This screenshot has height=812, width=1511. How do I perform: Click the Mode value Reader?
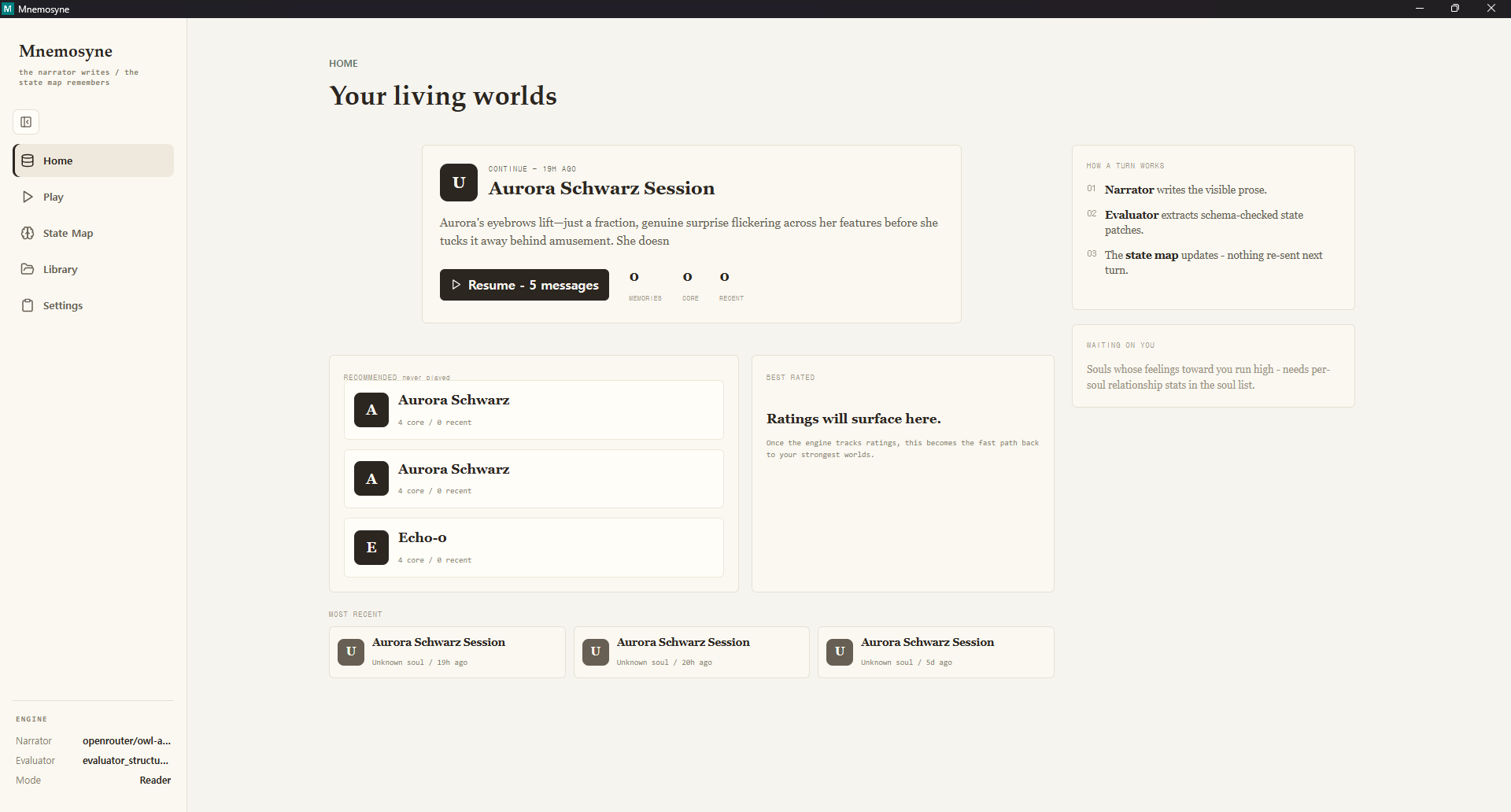(155, 781)
